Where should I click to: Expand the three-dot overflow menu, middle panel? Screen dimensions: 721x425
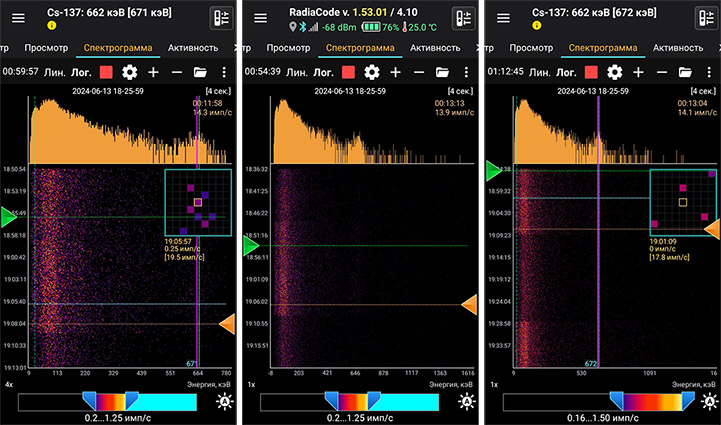coord(466,72)
